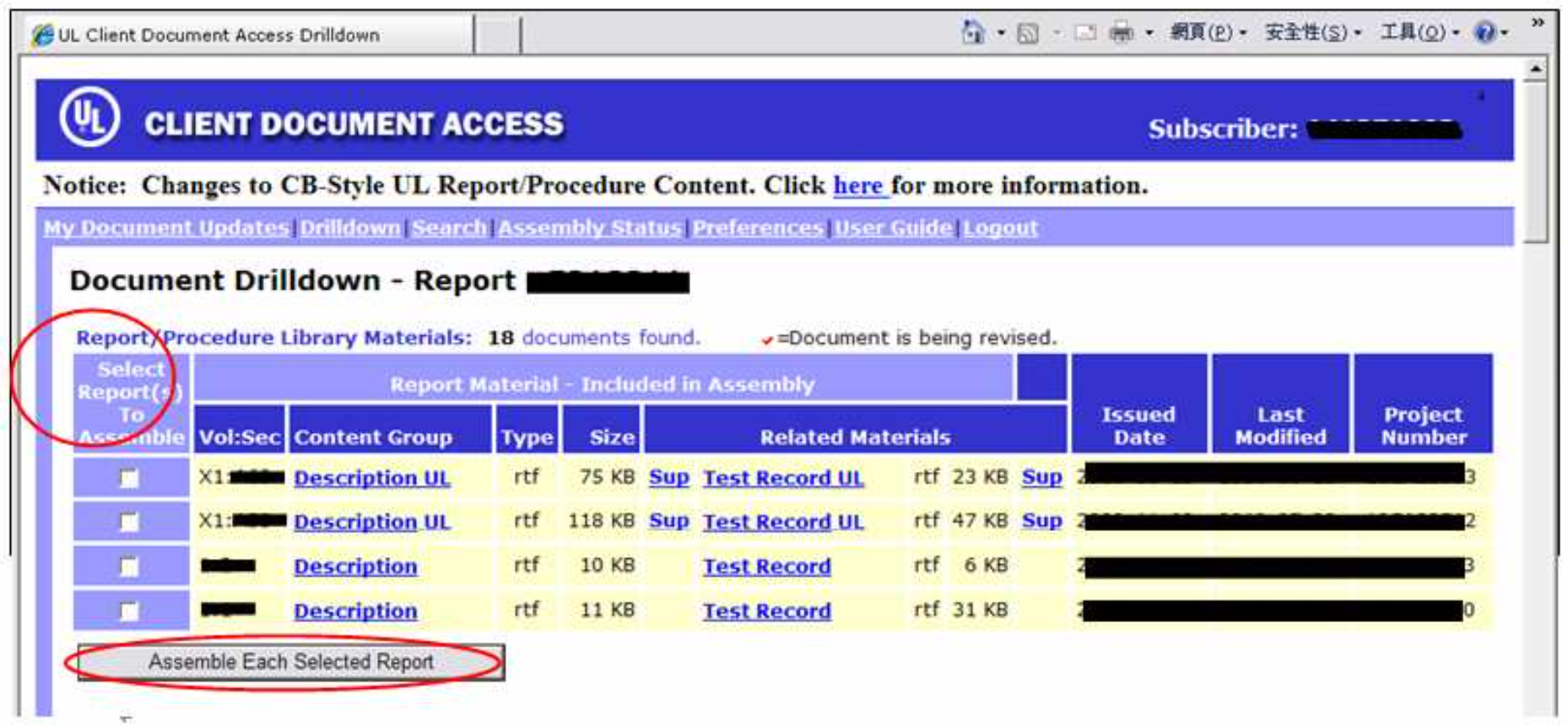
Task: Click the scrollbar up arrow
Action: click(1536, 69)
